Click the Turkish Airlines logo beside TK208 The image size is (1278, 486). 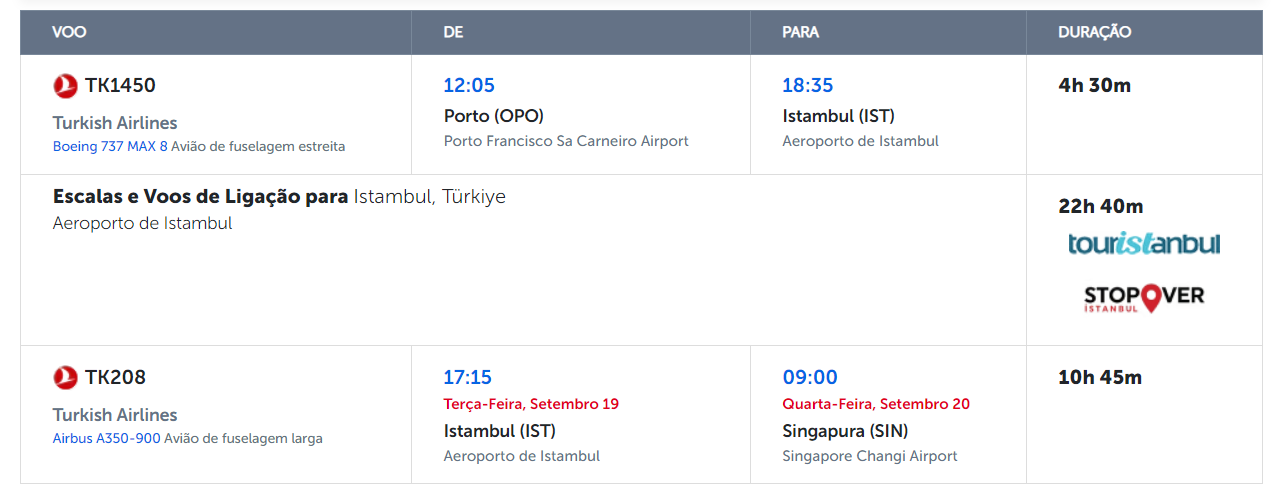click(x=65, y=378)
